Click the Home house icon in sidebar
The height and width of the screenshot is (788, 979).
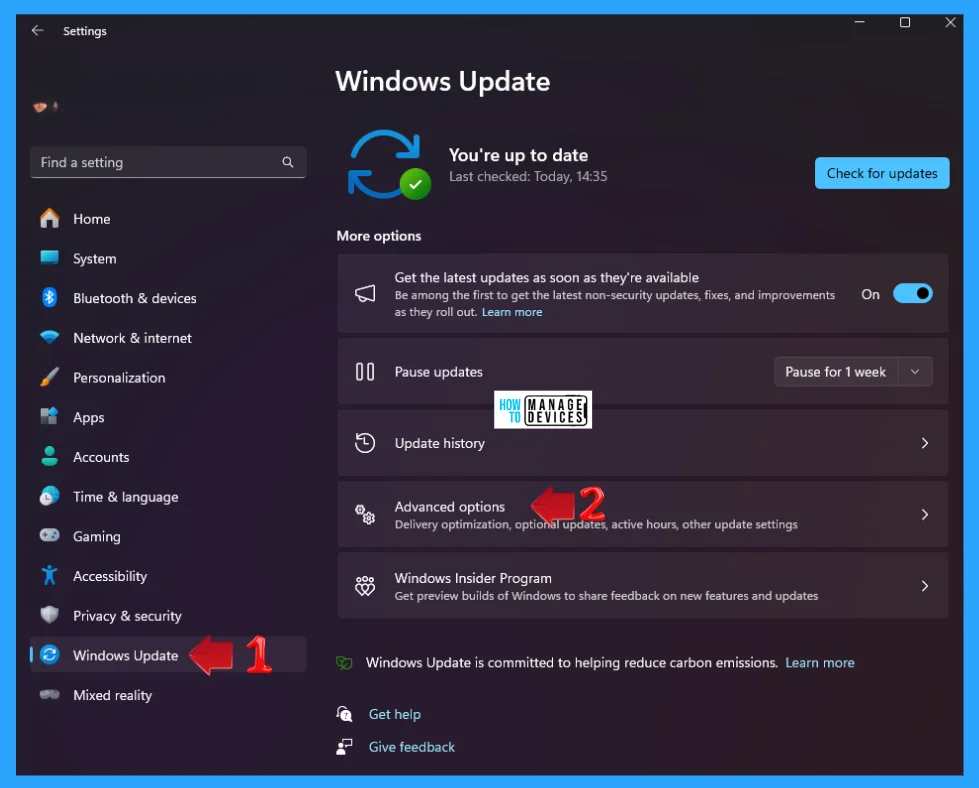[49, 219]
